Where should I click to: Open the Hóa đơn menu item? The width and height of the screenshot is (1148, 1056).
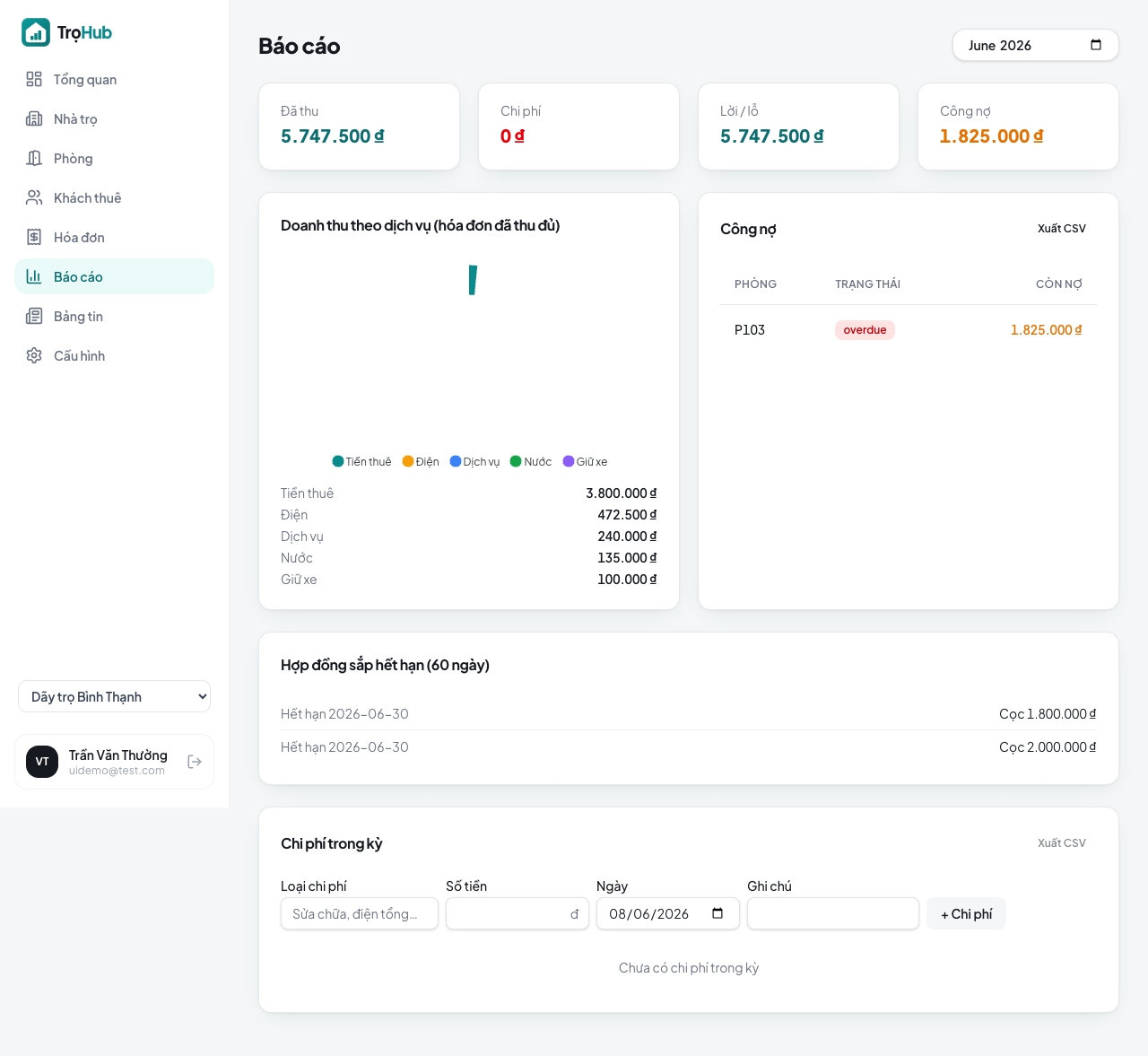114,237
